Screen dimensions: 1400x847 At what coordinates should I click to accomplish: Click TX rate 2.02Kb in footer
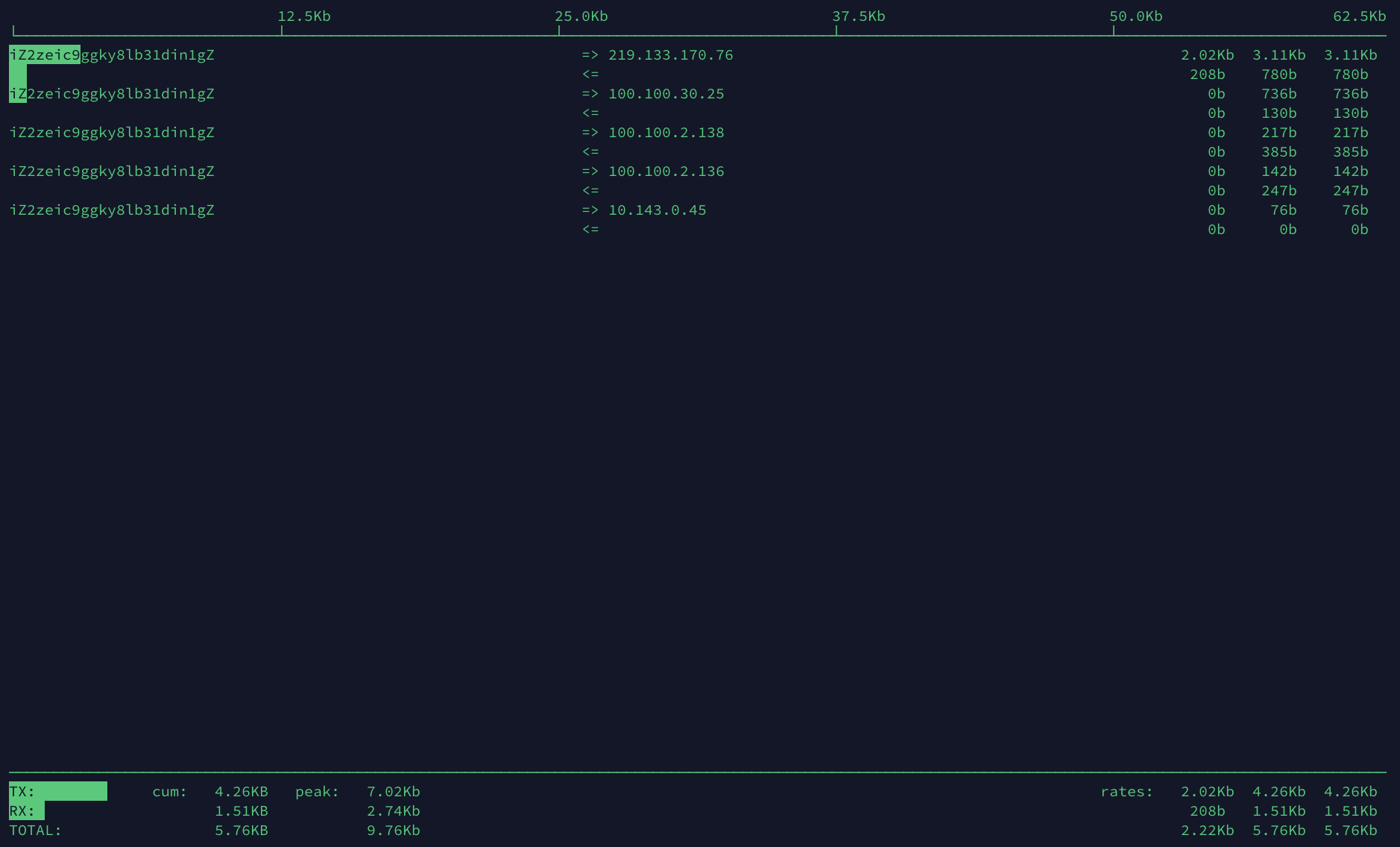coord(1208,792)
